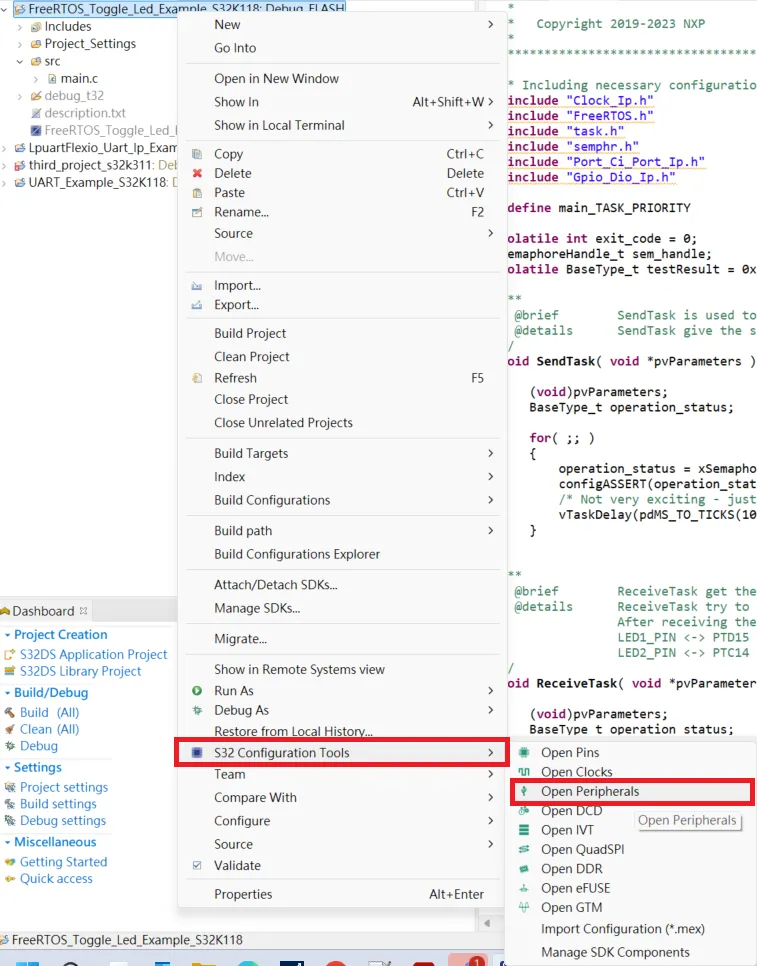Image resolution: width=757 pixels, height=966 pixels.
Task: Click the Open Pins chip icon
Action: coord(524,752)
